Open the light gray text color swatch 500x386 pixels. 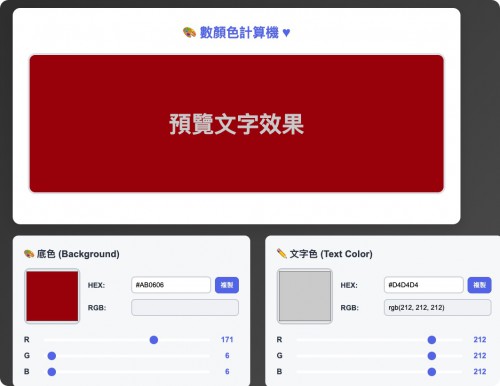(305, 296)
